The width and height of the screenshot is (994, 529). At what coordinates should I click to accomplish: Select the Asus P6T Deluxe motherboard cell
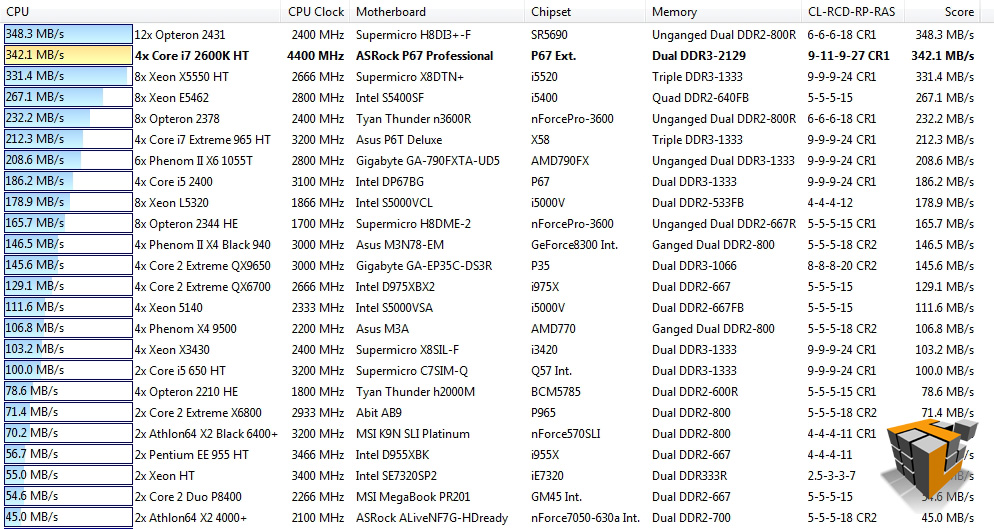[399, 140]
